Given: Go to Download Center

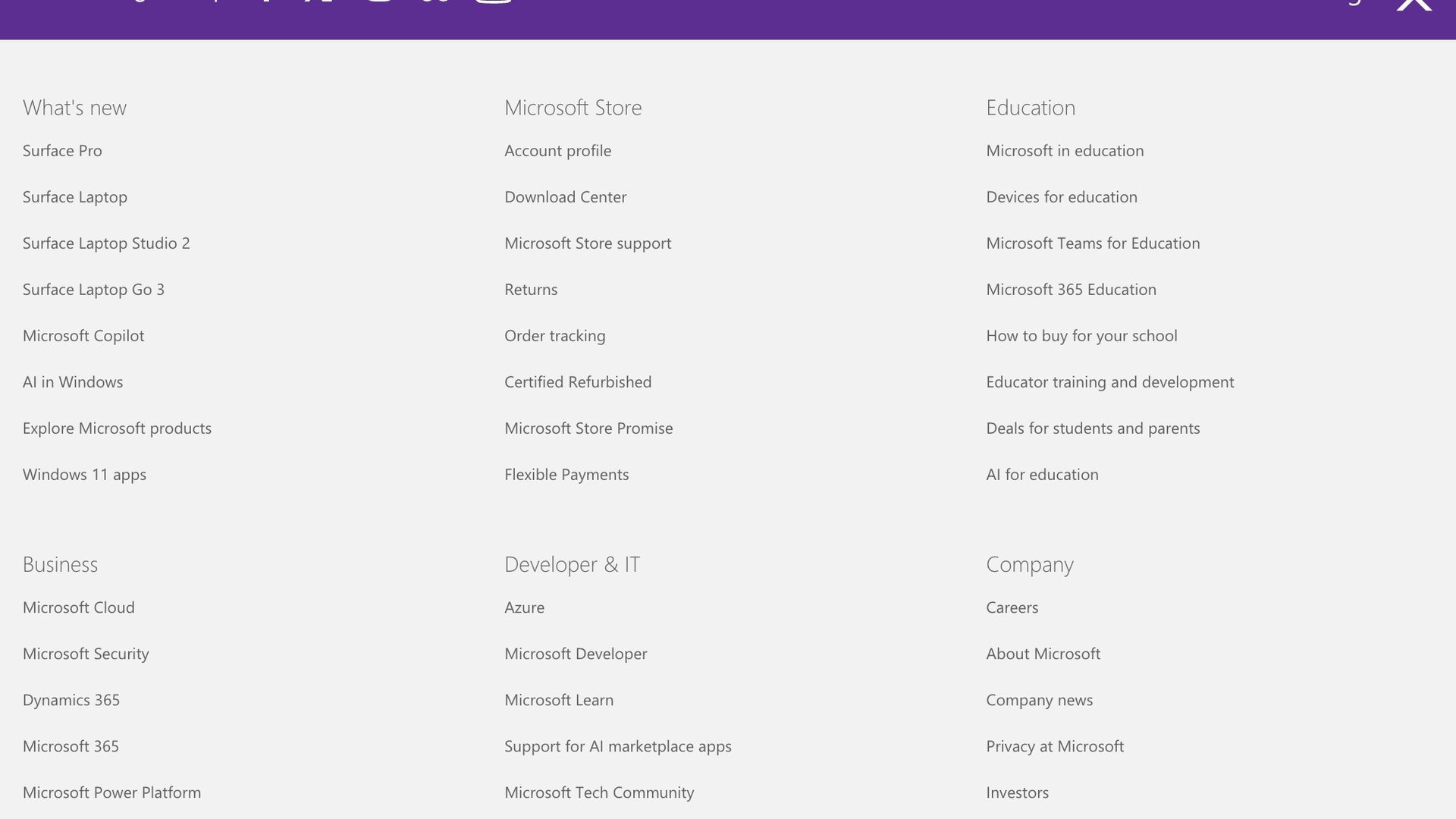Looking at the screenshot, I should coord(565,197).
